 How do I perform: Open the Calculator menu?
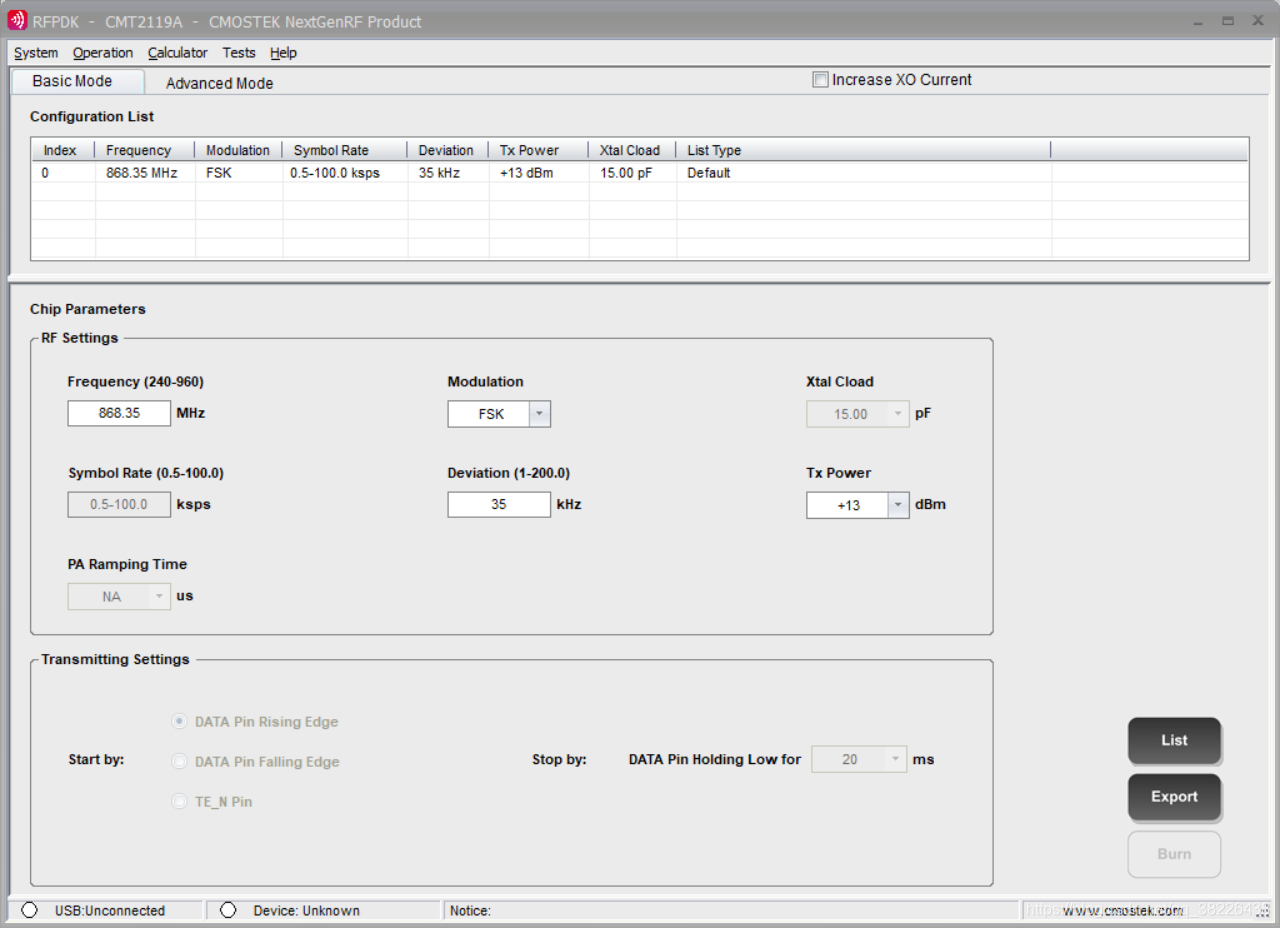[178, 53]
